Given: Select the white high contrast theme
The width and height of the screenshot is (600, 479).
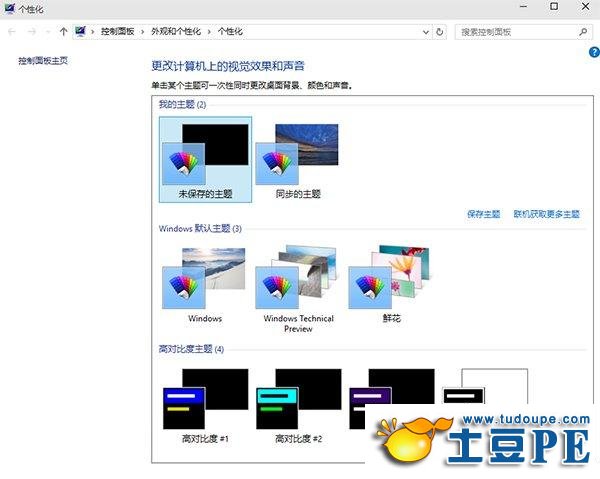Looking at the screenshot, I should pyautogui.click(x=485, y=386).
